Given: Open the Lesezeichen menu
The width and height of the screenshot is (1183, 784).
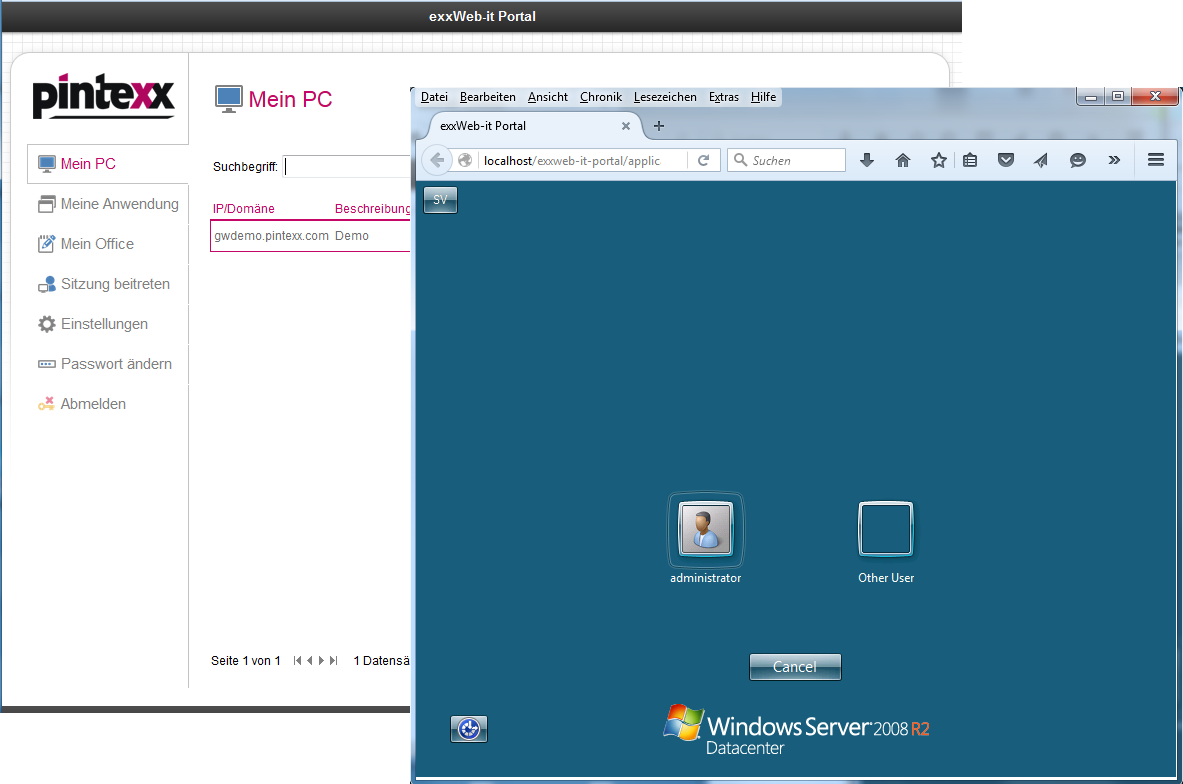Looking at the screenshot, I should [665, 97].
